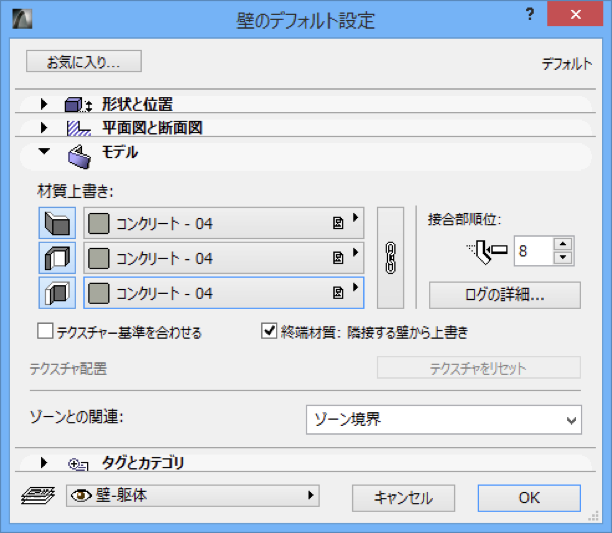
Task: Toggle the outside face material override icon
Action: pos(57,223)
